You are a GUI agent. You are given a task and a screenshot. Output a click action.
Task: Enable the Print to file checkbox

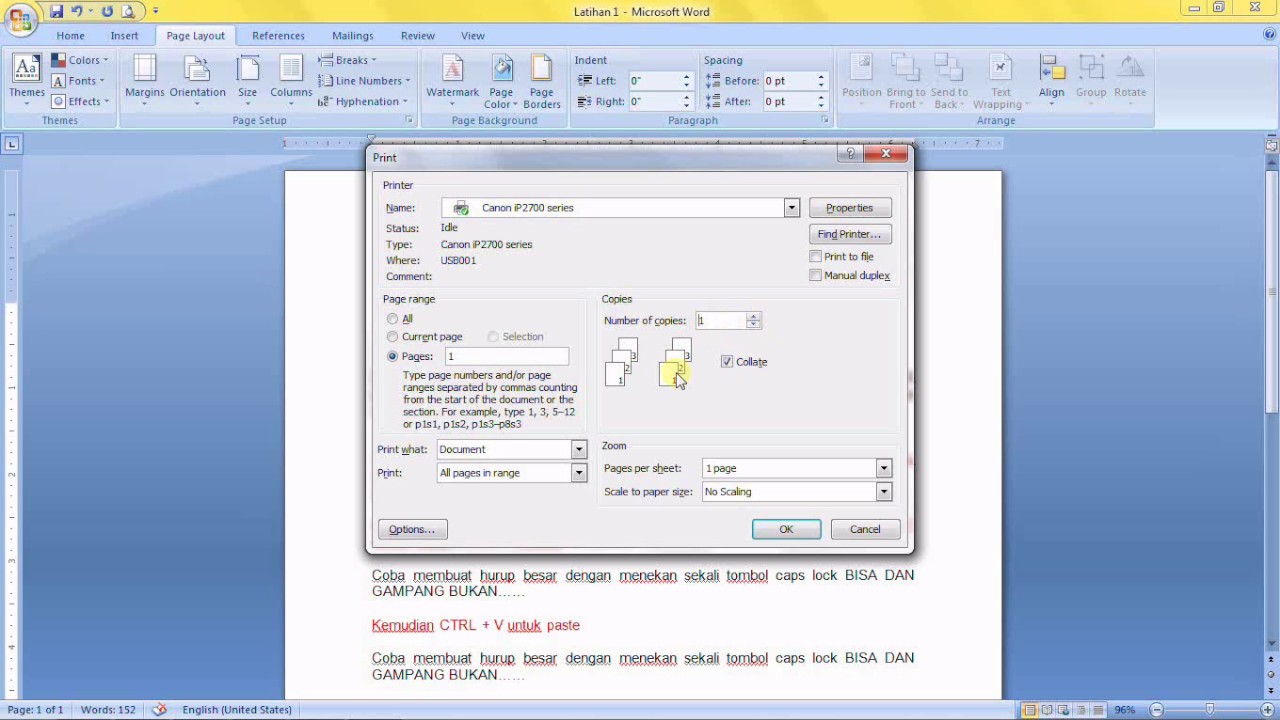tap(815, 257)
